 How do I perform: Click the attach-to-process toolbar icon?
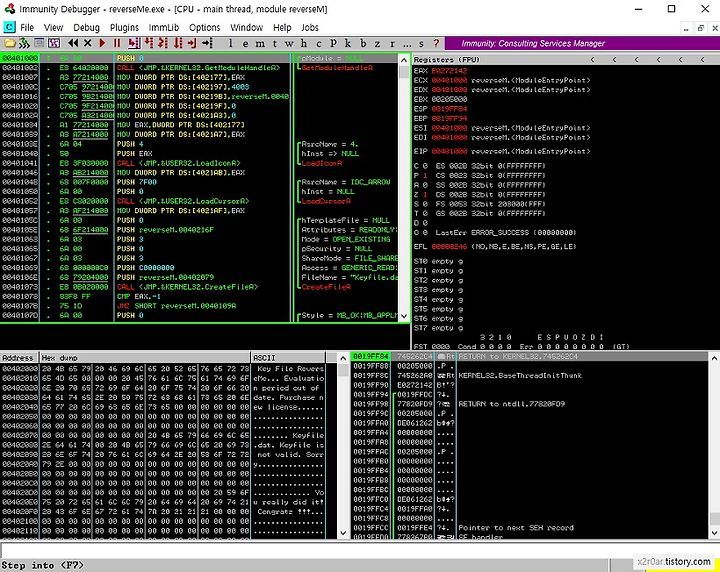pos(24,43)
